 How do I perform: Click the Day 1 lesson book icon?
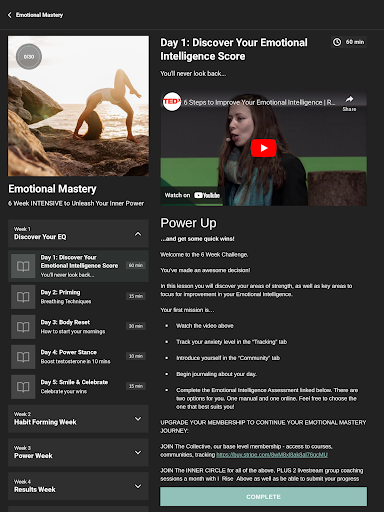coord(23,266)
